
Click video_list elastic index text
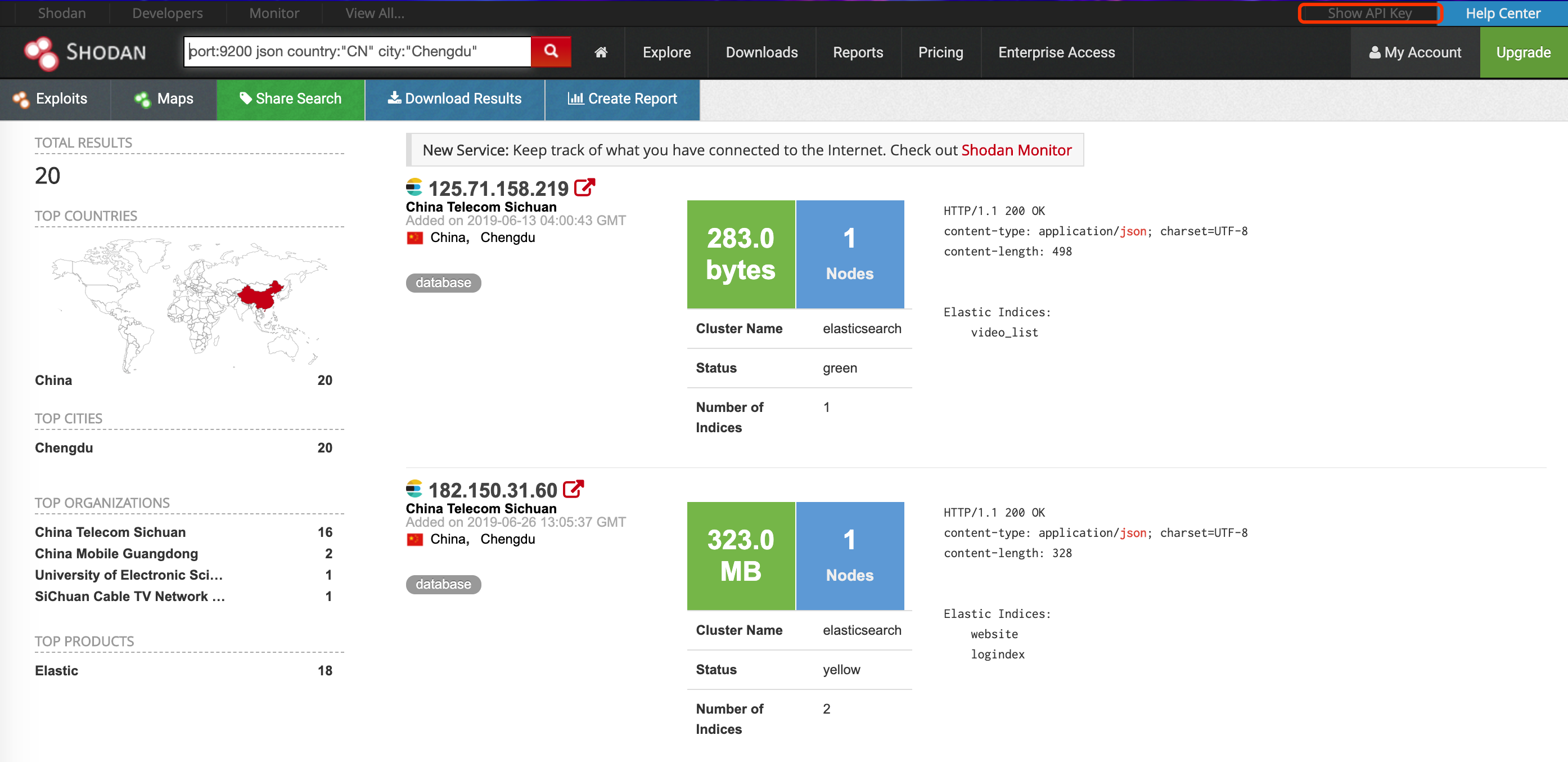(x=1004, y=332)
